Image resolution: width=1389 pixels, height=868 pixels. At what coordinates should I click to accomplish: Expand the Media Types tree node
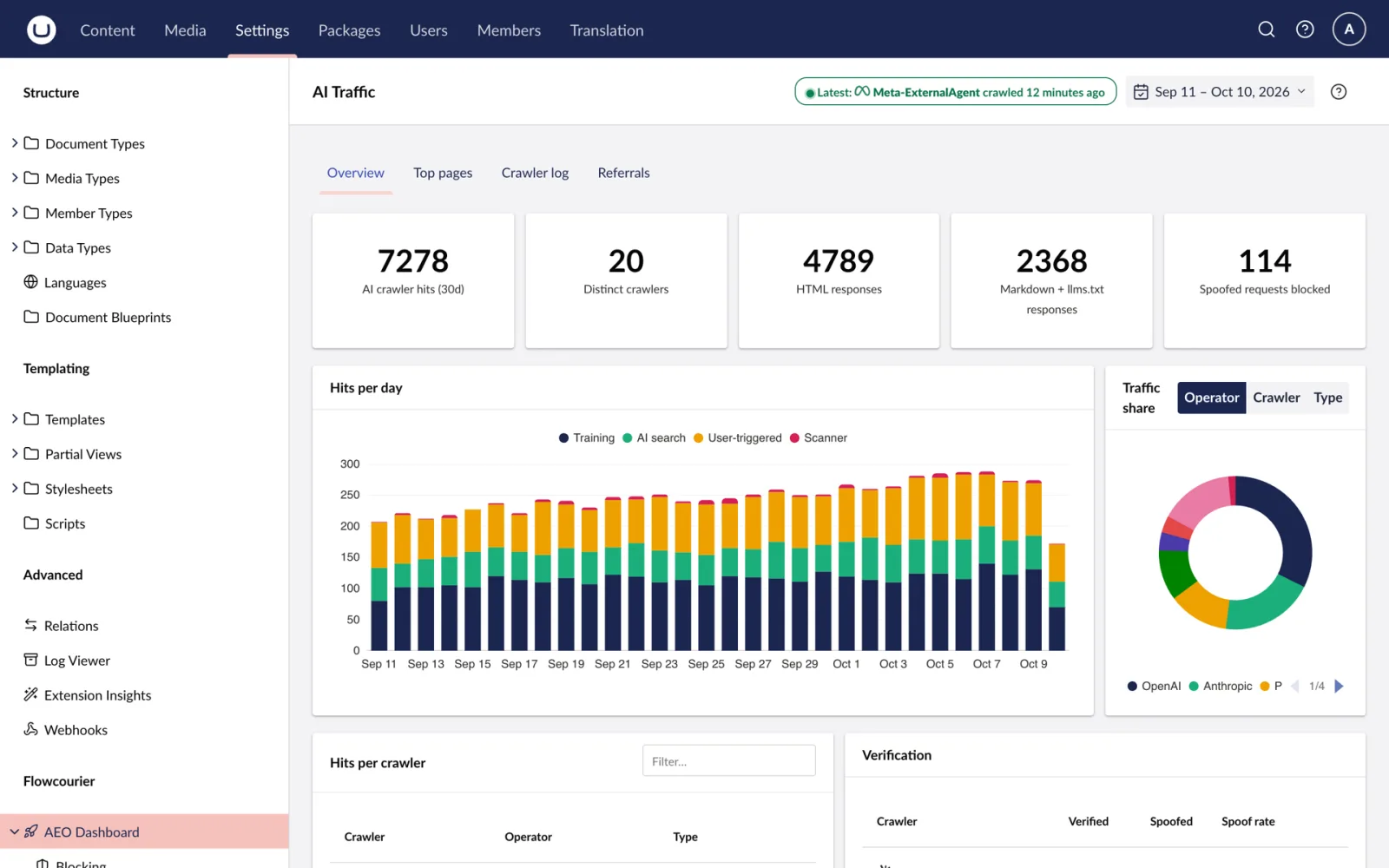pos(14,177)
